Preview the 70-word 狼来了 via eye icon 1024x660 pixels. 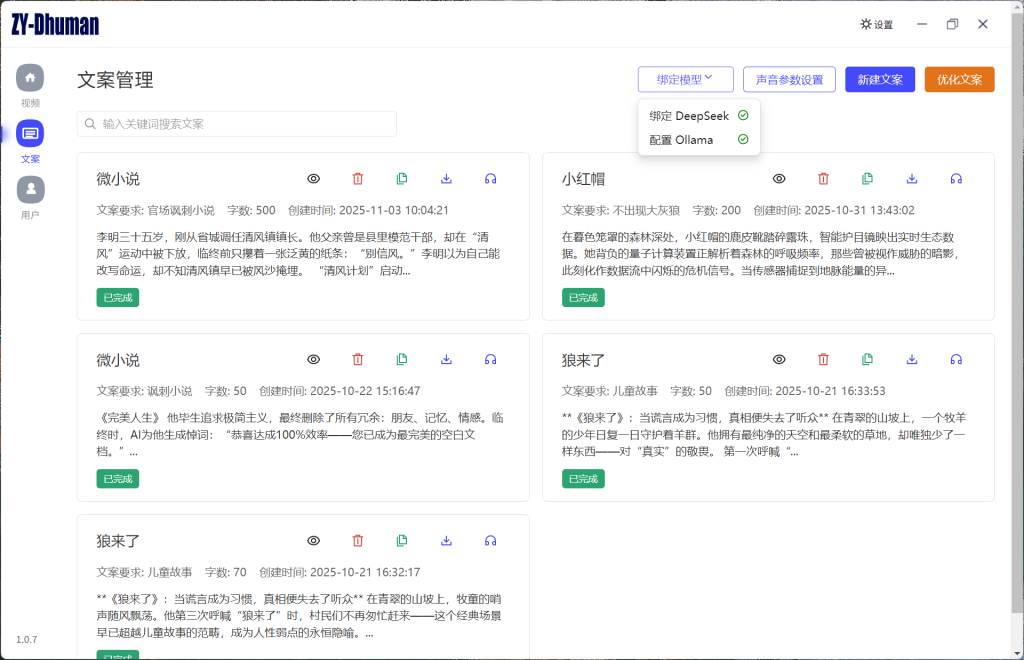(x=314, y=541)
